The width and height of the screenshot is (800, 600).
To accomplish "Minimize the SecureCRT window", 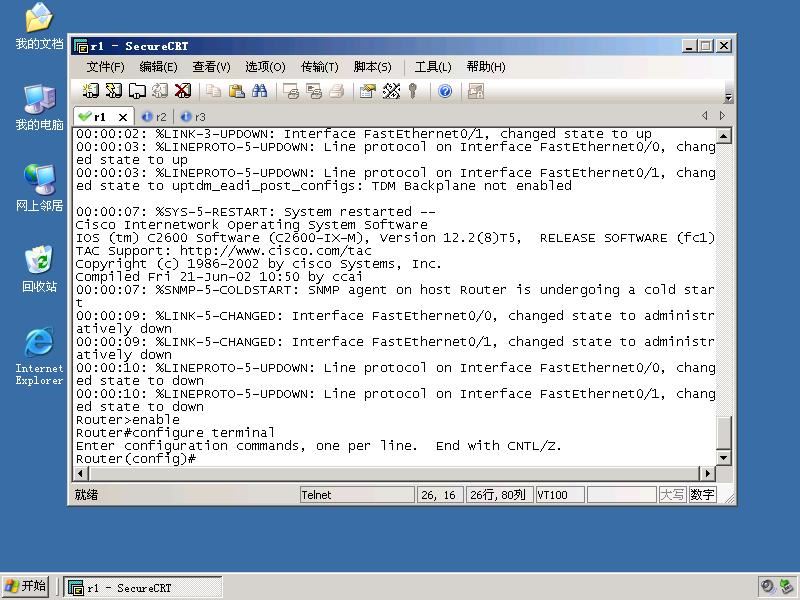I will 689,46.
